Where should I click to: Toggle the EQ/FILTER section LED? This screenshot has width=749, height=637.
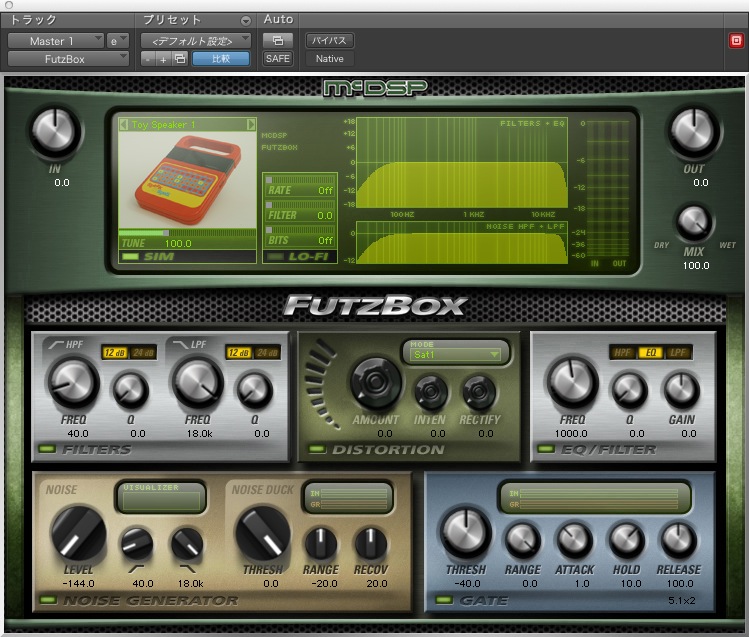tap(546, 449)
